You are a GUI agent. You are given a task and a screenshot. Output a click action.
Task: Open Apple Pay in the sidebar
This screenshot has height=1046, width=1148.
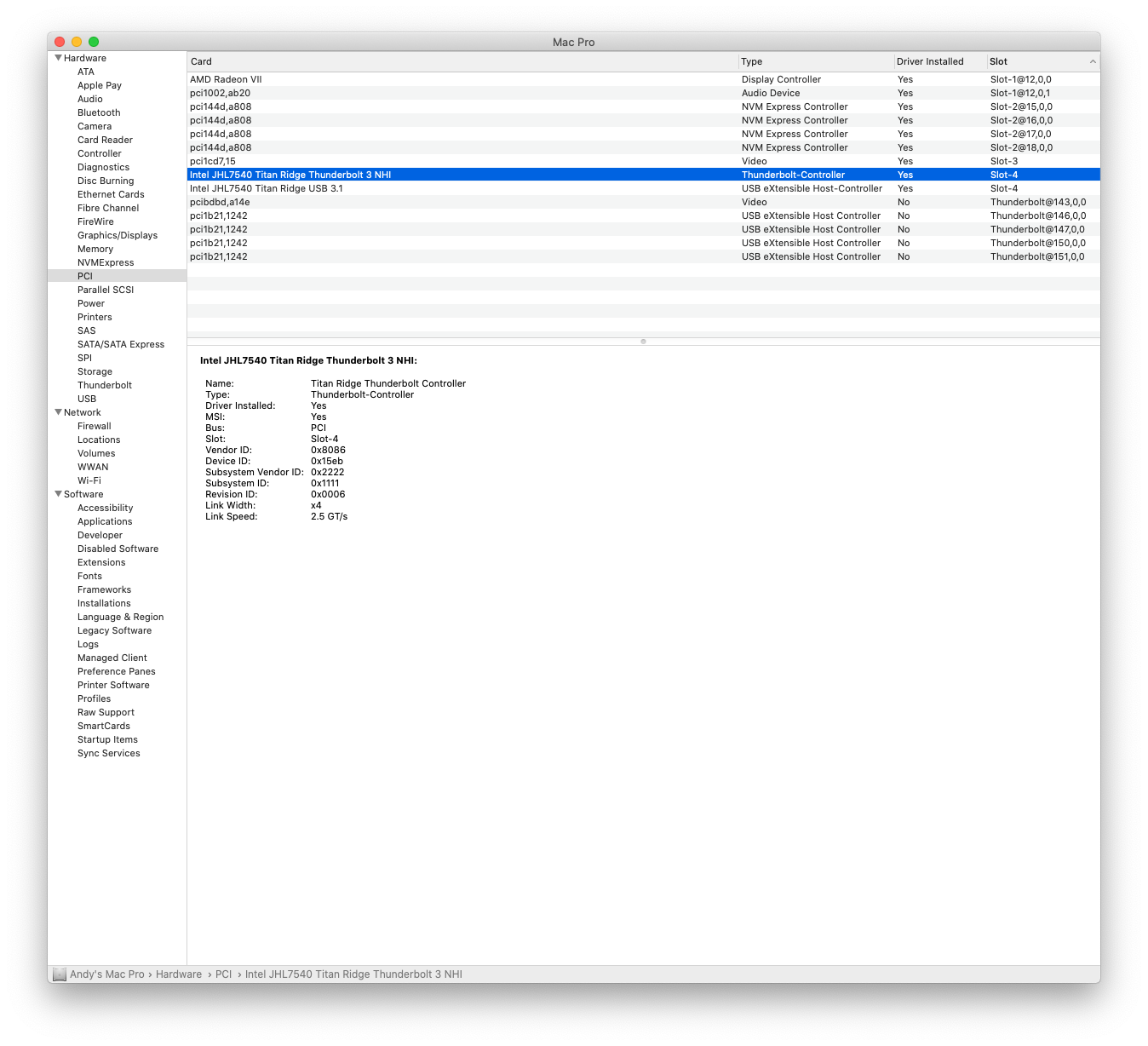tap(100, 85)
